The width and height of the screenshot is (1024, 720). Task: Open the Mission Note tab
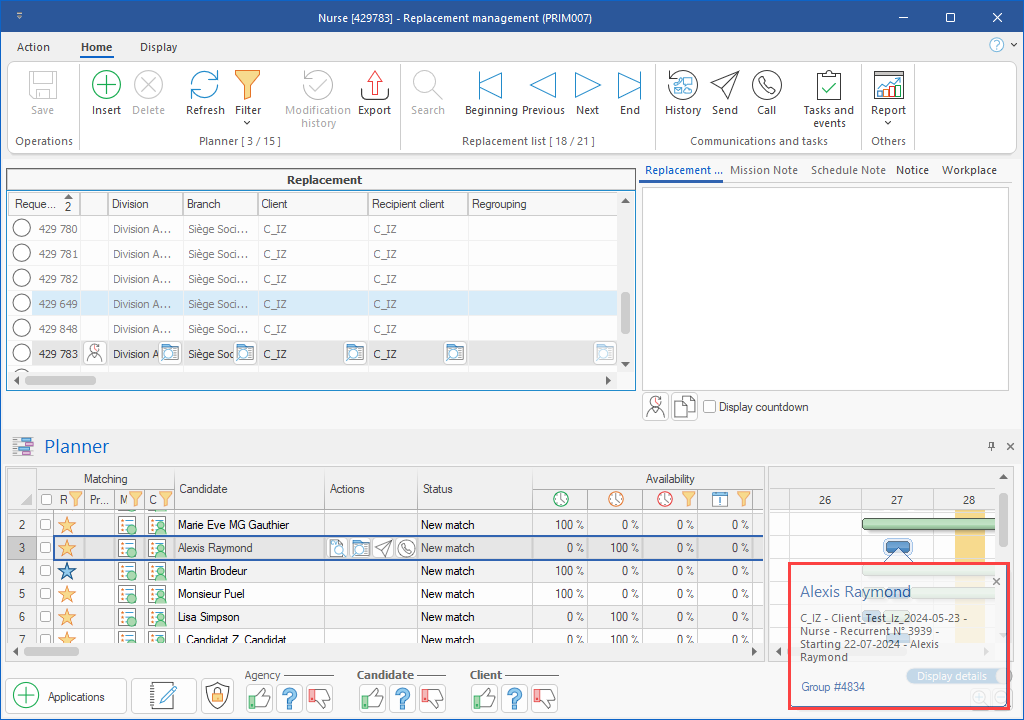point(763,170)
